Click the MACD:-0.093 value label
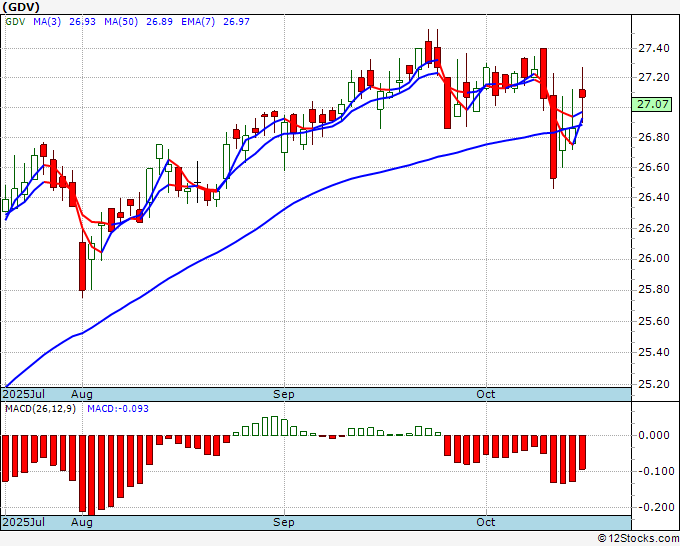The width and height of the screenshot is (680, 546). tap(118, 409)
